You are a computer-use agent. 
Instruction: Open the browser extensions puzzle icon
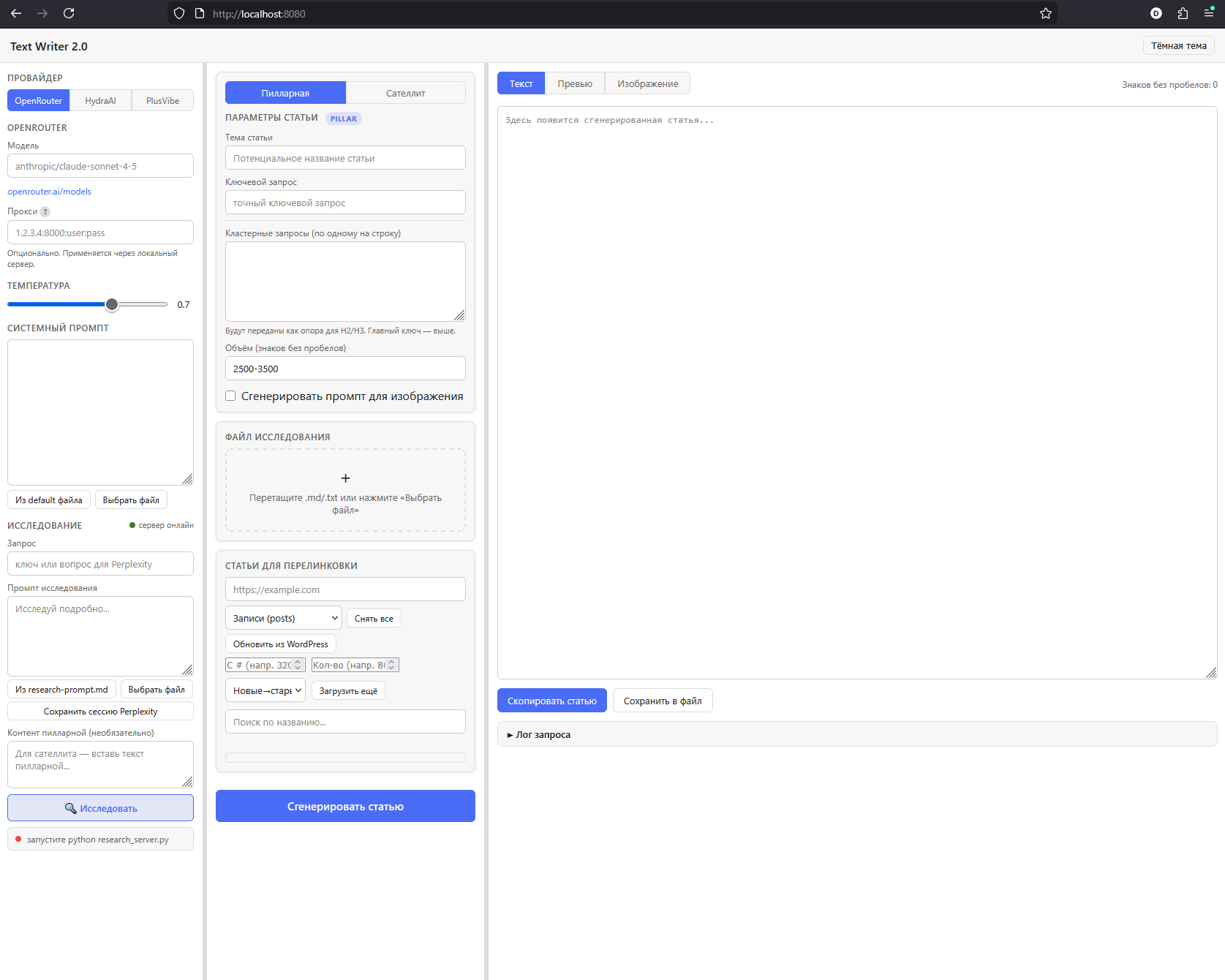[x=1183, y=13]
